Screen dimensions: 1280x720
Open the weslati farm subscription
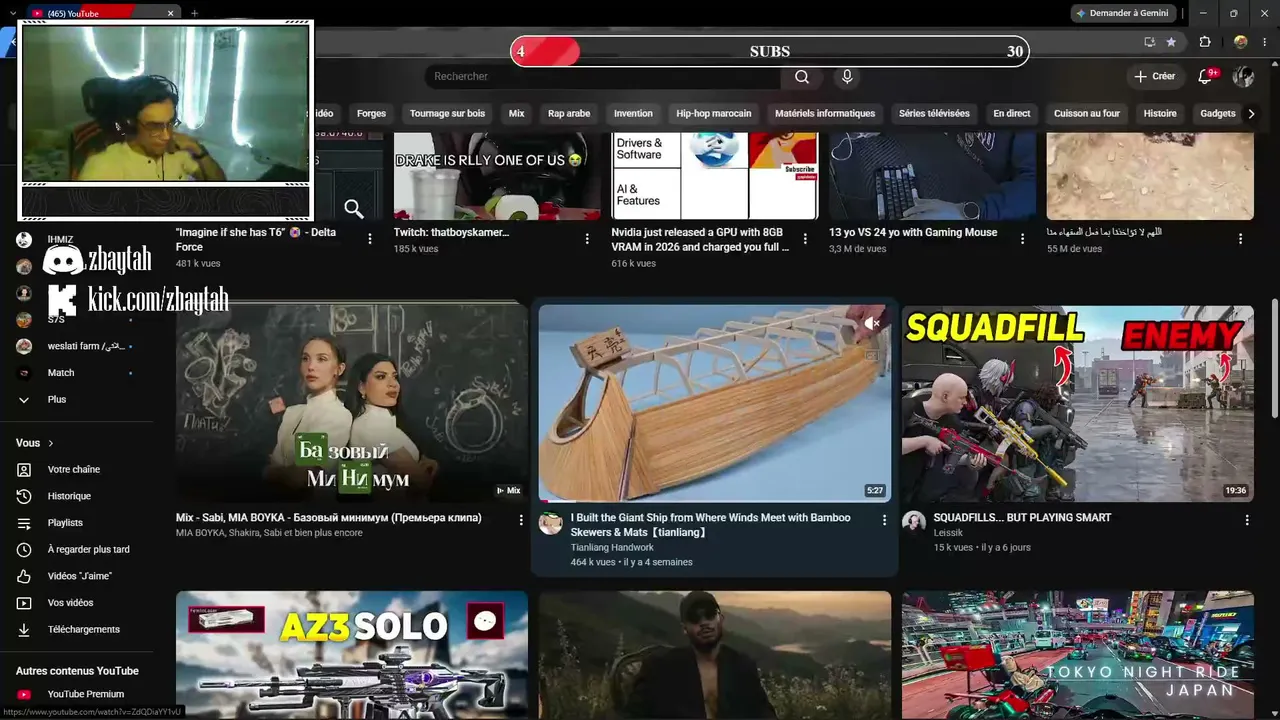point(88,346)
